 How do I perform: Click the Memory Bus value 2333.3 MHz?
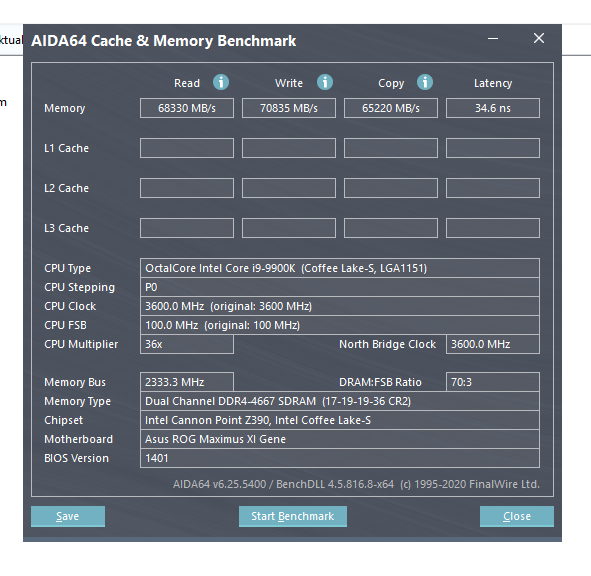click(x=187, y=382)
